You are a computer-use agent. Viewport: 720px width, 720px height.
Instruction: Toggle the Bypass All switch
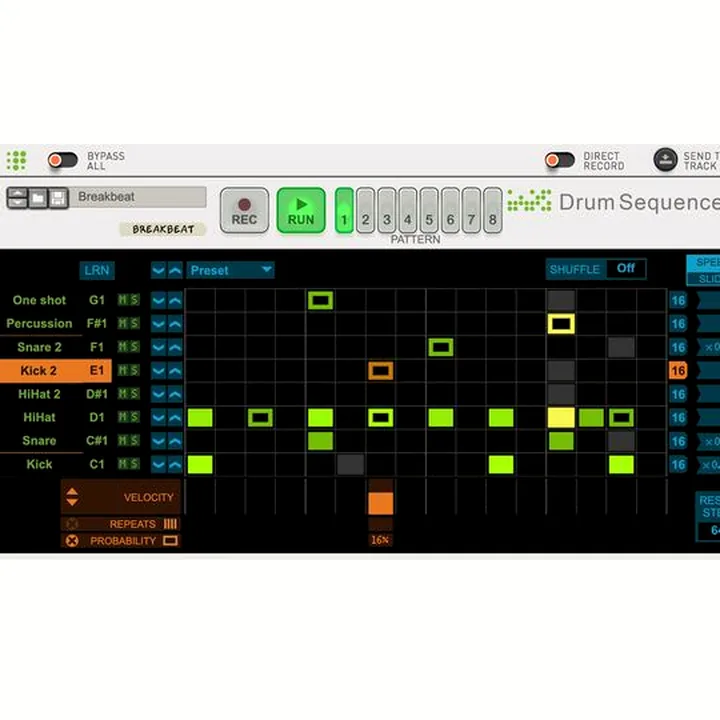click(62, 160)
